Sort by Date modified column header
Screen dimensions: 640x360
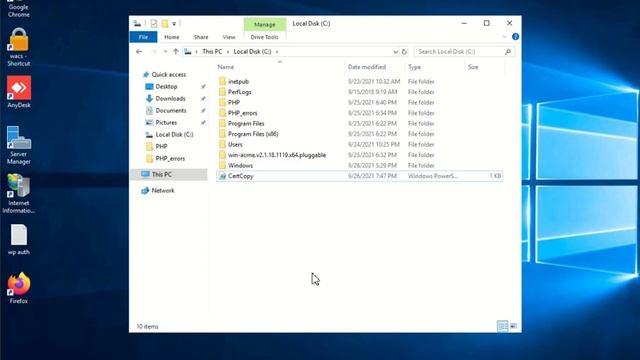367,67
